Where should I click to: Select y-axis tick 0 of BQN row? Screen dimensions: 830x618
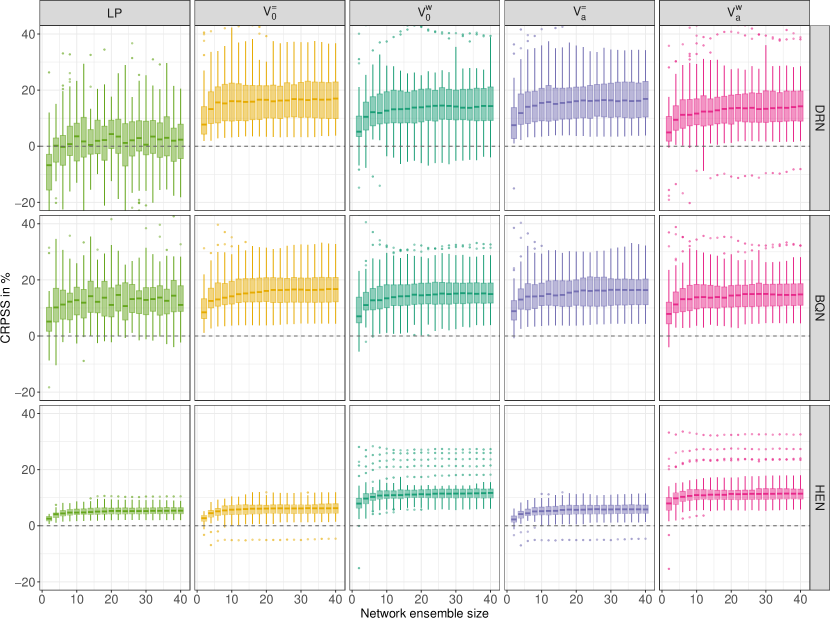pyautogui.click(x=32, y=336)
